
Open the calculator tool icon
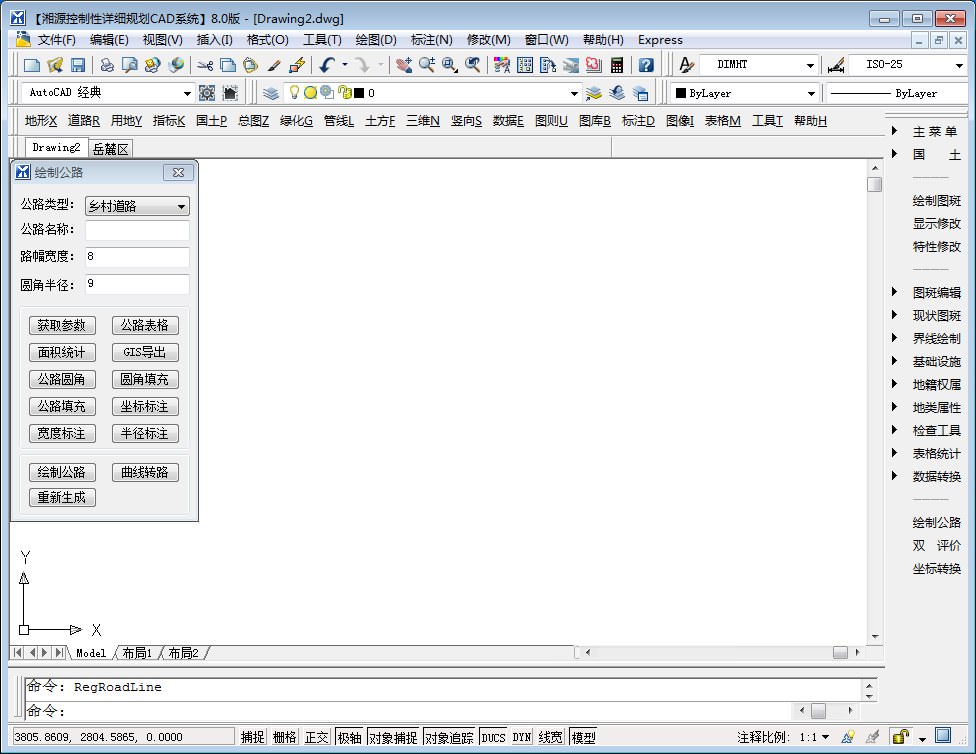tap(617, 65)
